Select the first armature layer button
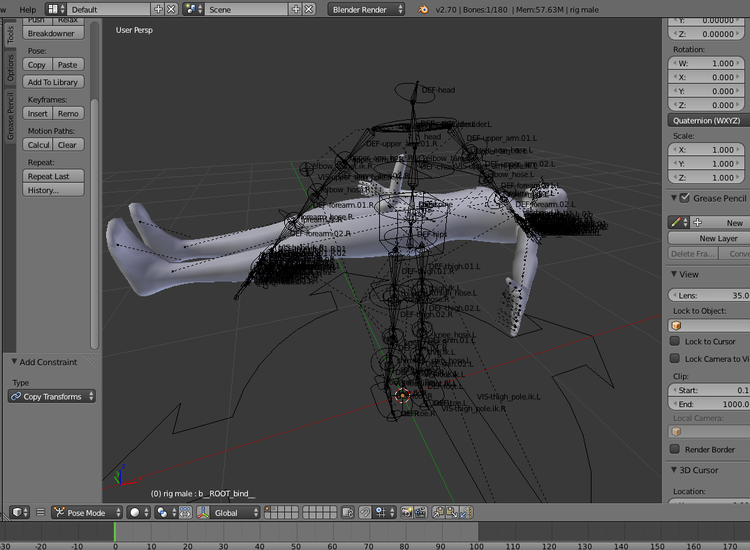The width and height of the screenshot is (750, 550). pyautogui.click(x=268, y=509)
